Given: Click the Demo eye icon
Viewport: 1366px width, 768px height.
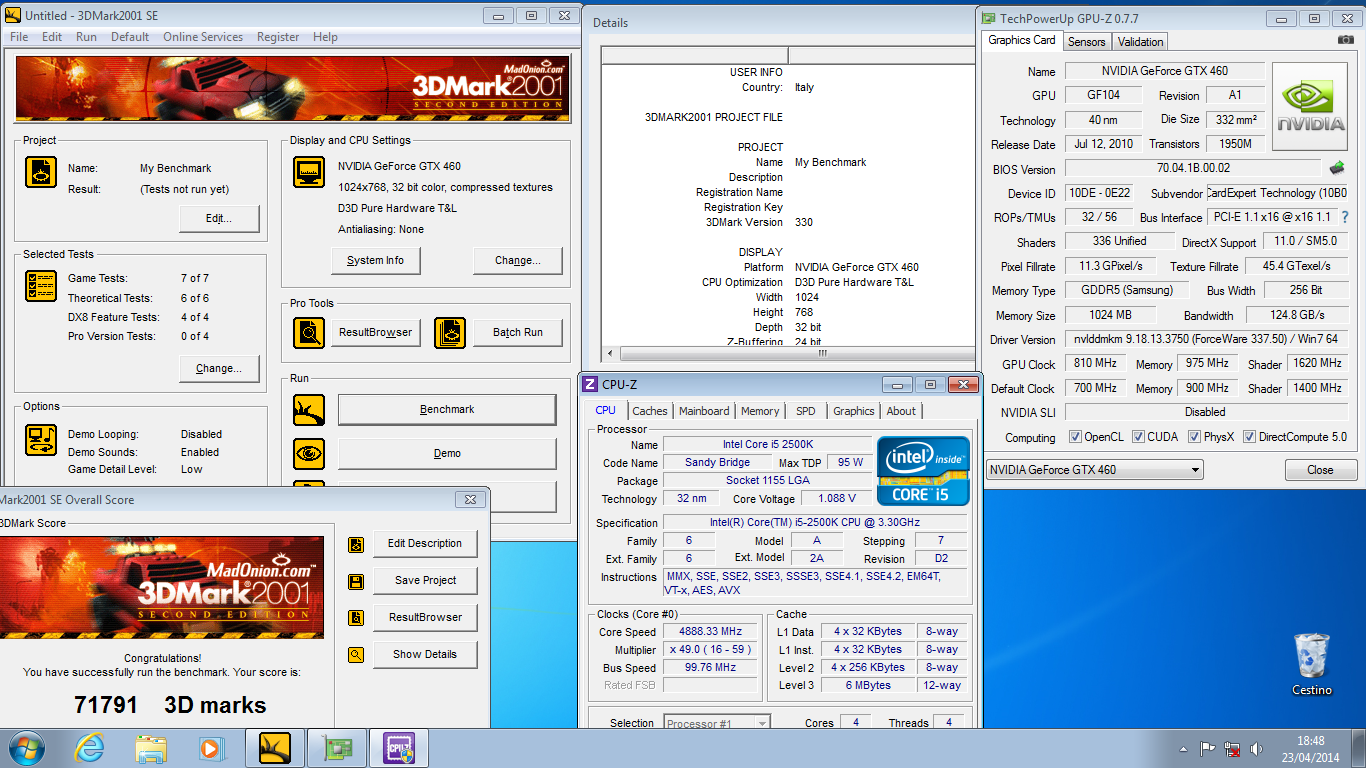Looking at the screenshot, I should coord(308,453).
